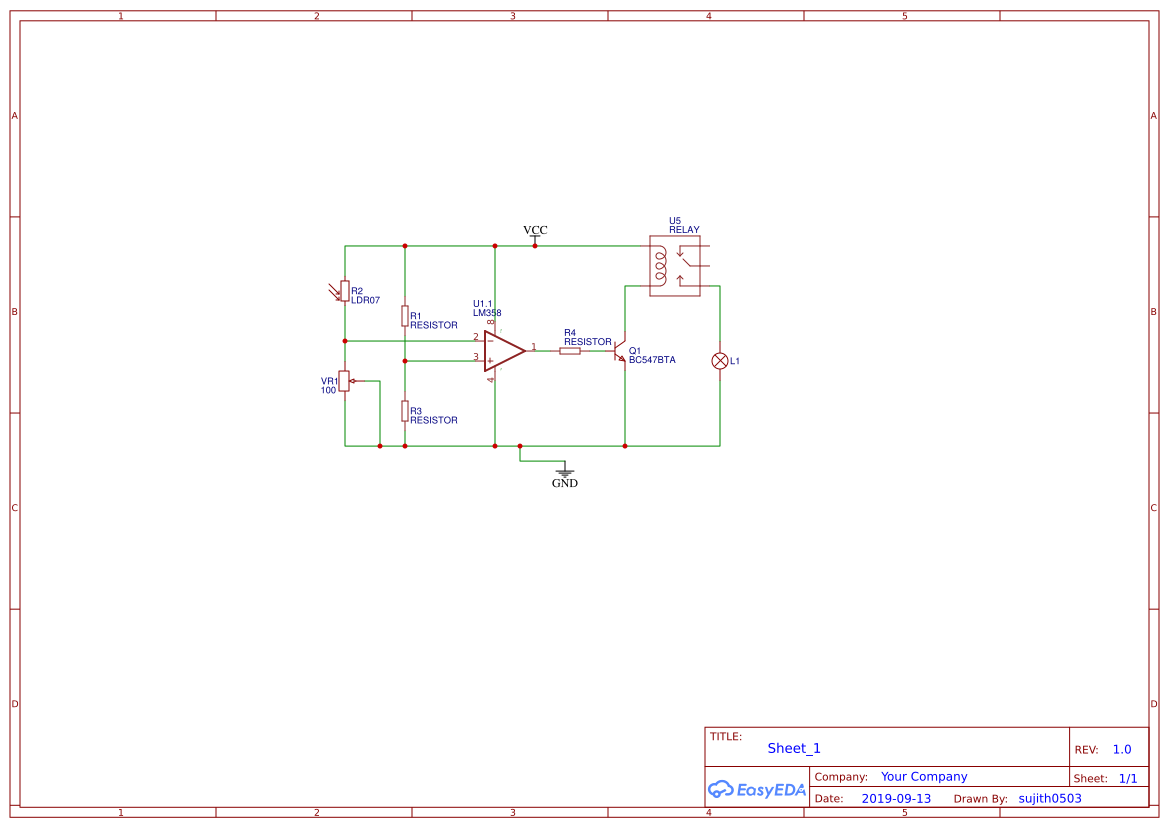Select resistor R1 in the schematic
Viewport: 1169px width, 828px height.
(x=405, y=315)
